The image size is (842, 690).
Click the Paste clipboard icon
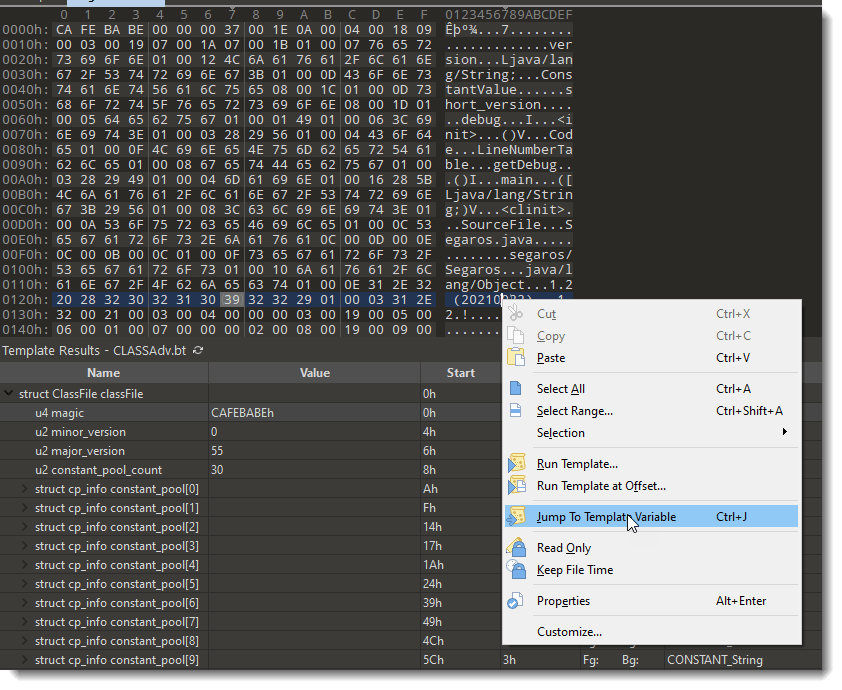[x=516, y=358]
